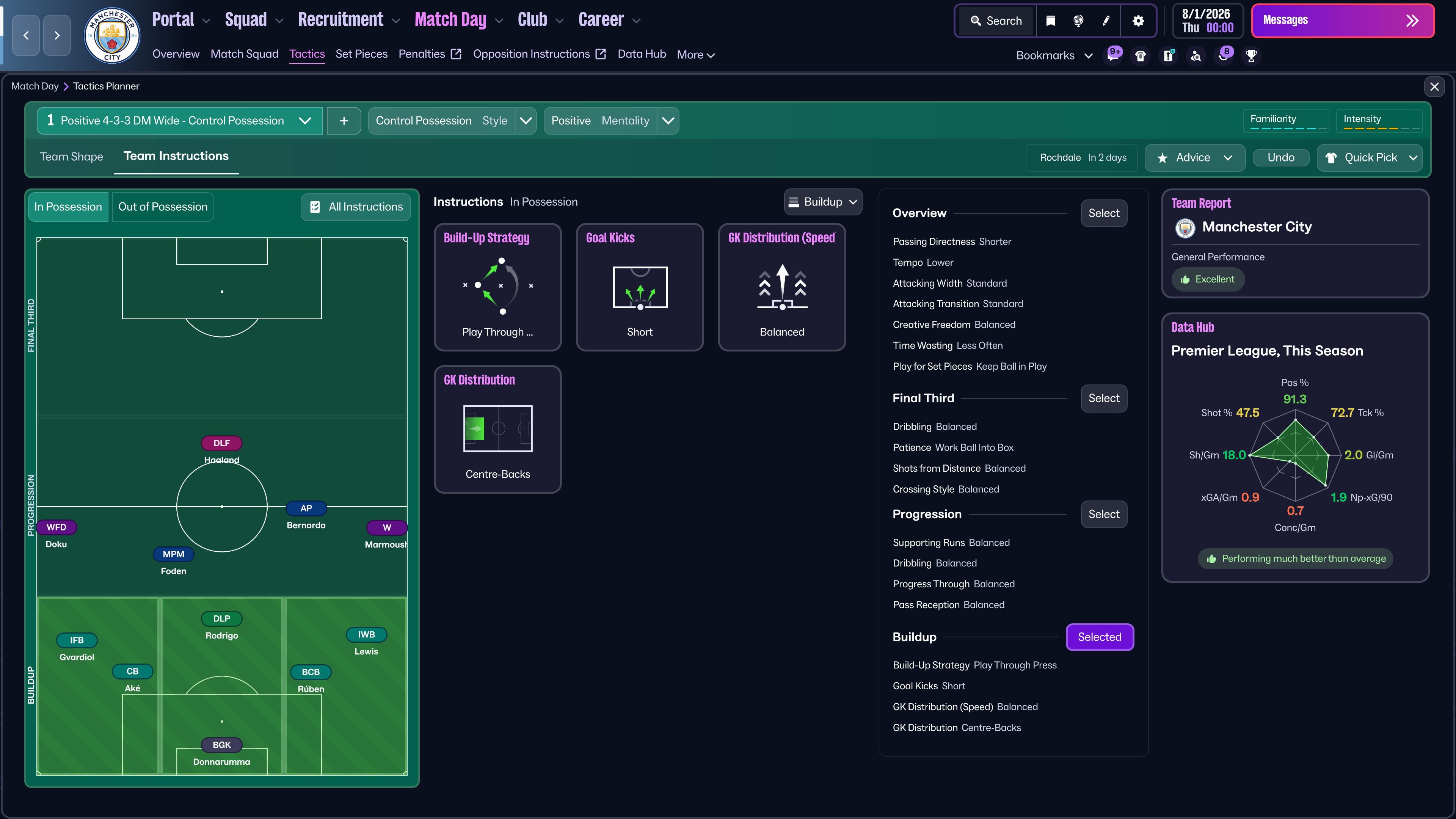Click the globe icon in top toolbar
This screenshot has height=819, width=1456.
(x=1078, y=21)
